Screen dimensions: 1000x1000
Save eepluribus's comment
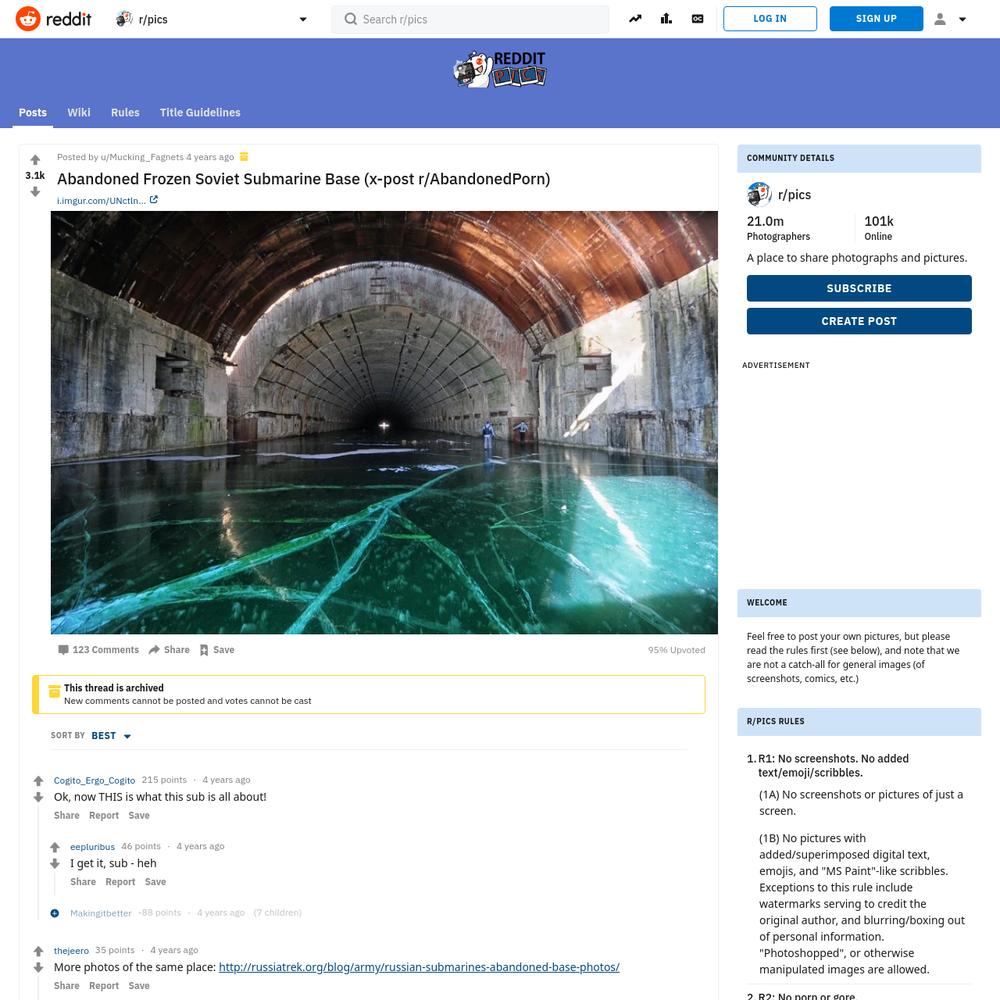click(156, 882)
